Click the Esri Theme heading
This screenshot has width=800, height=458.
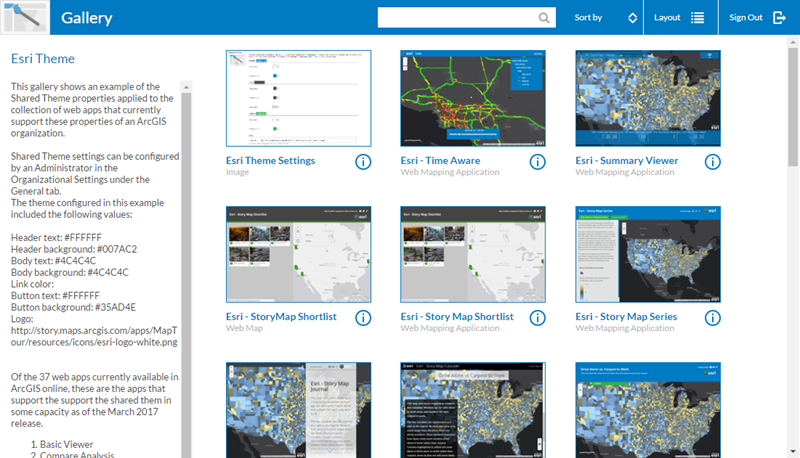tap(43, 59)
